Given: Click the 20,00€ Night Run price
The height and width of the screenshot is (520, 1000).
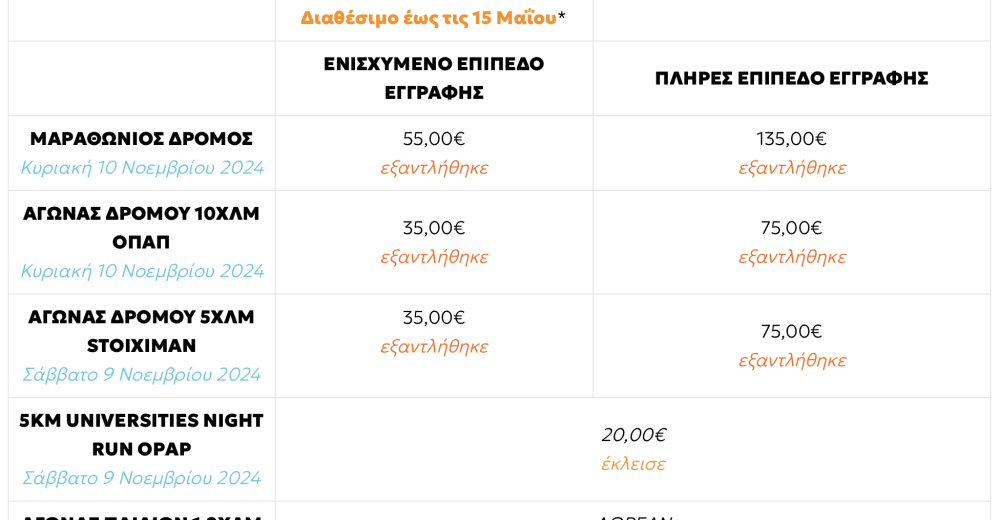Looking at the screenshot, I should pos(633,435).
